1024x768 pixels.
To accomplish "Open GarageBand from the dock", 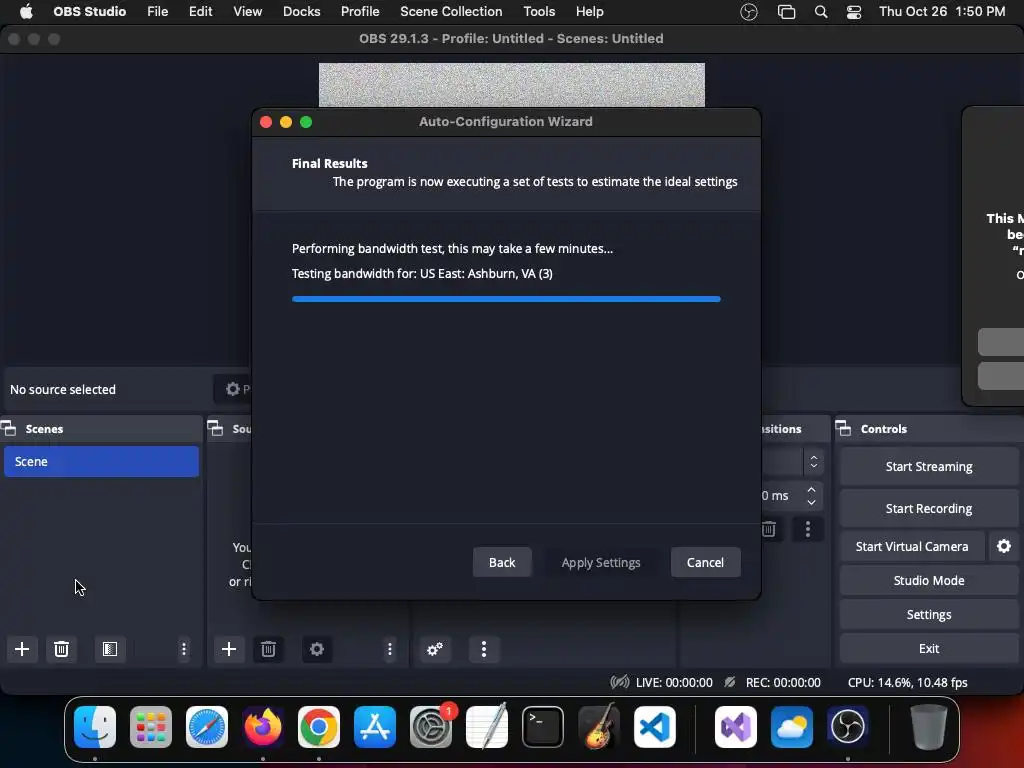I will click(599, 727).
